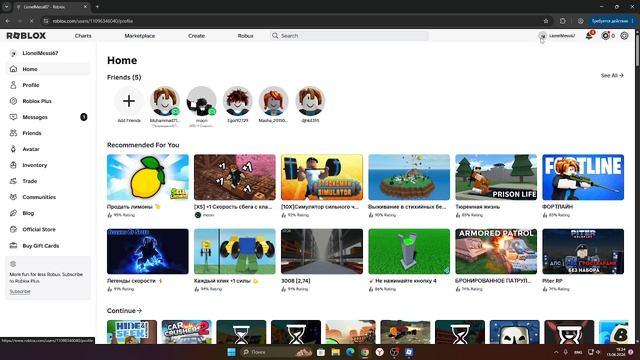The image size is (640, 360).
Task: Click the Friends sidebar icon
Action: (13, 133)
